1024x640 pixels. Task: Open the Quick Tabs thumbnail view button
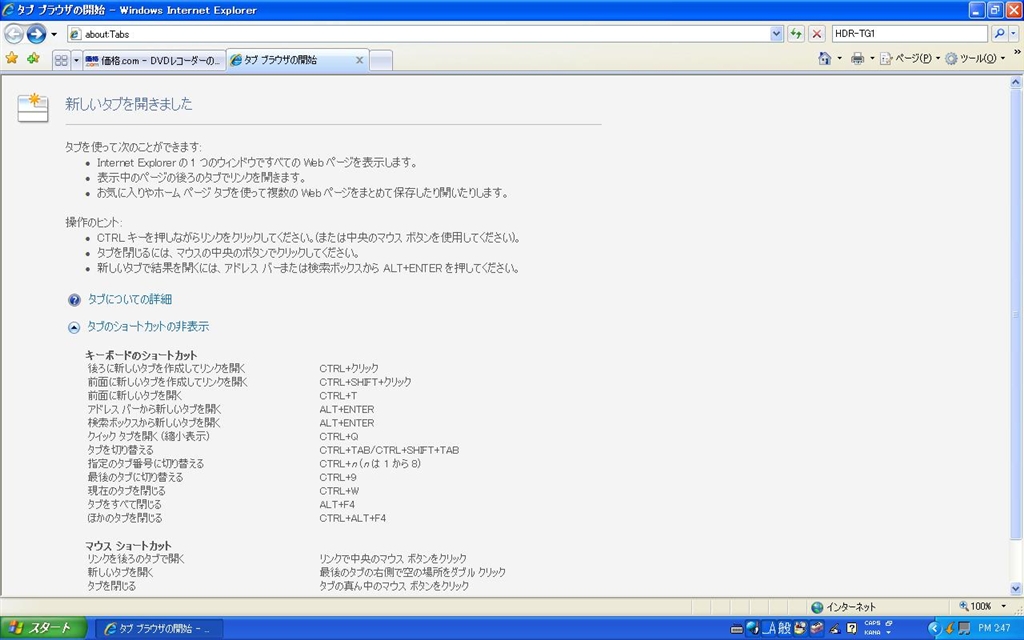[x=61, y=60]
